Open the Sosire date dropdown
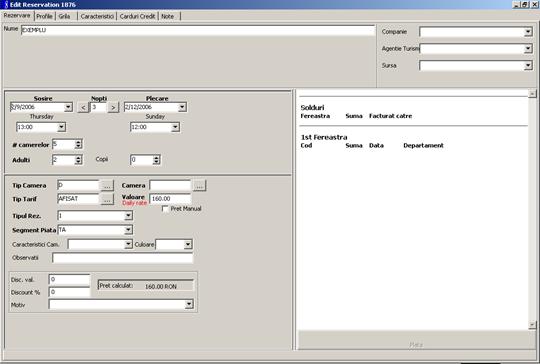Viewport: 540px width, 364px height. (68, 107)
